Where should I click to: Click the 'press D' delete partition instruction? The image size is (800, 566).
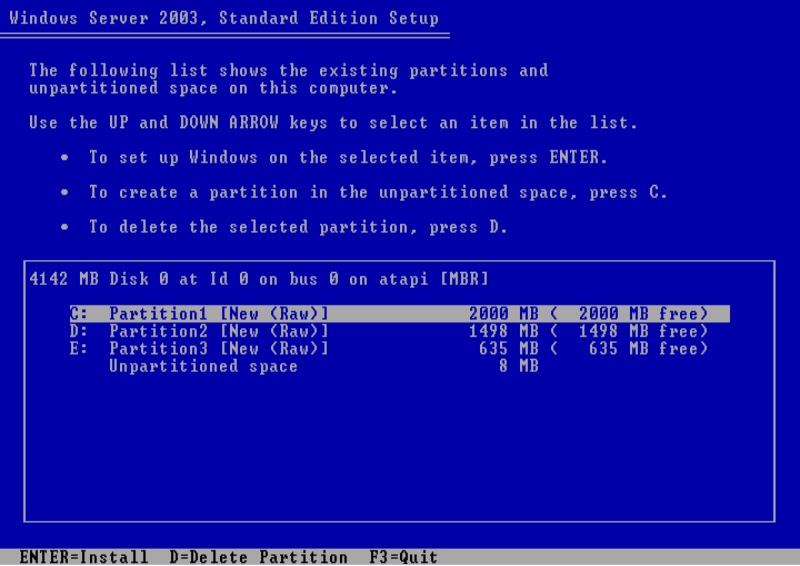coord(298,227)
